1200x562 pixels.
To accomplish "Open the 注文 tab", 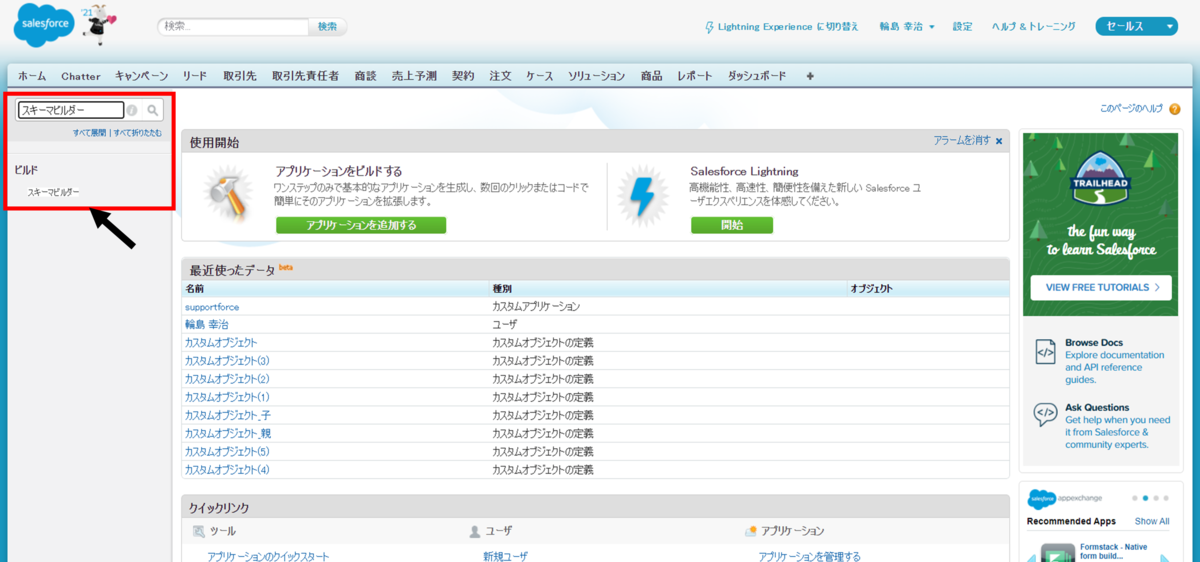I will click(x=501, y=76).
